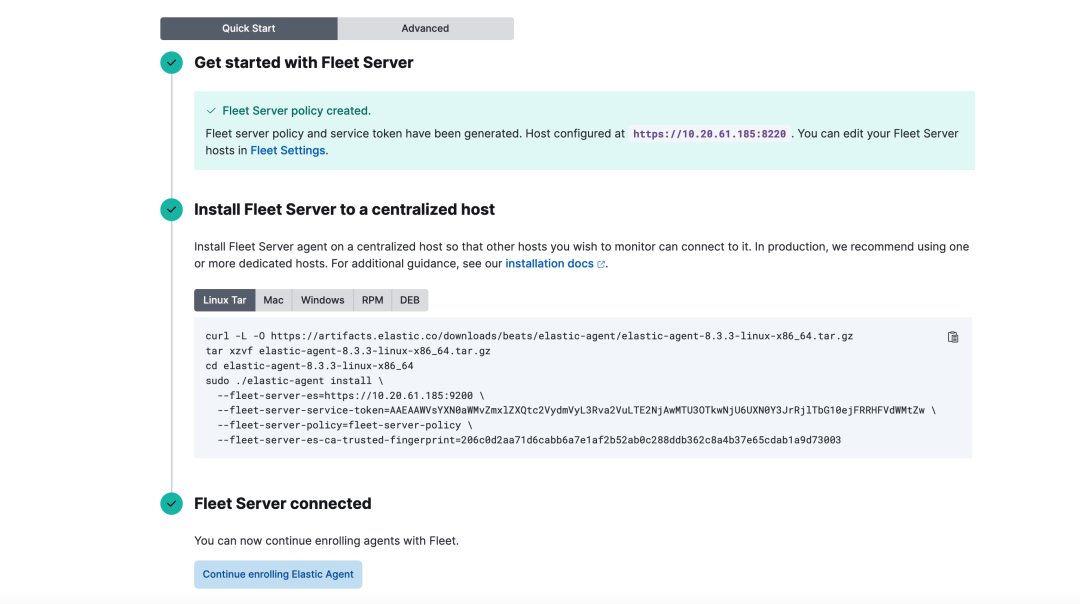The image size is (1080, 604).
Task: Open the installation docs link
Action: point(549,264)
